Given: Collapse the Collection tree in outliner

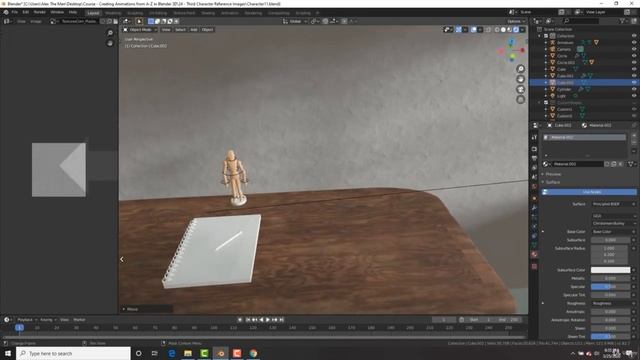Looking at the screenshot, I should (x=540, y=36).
